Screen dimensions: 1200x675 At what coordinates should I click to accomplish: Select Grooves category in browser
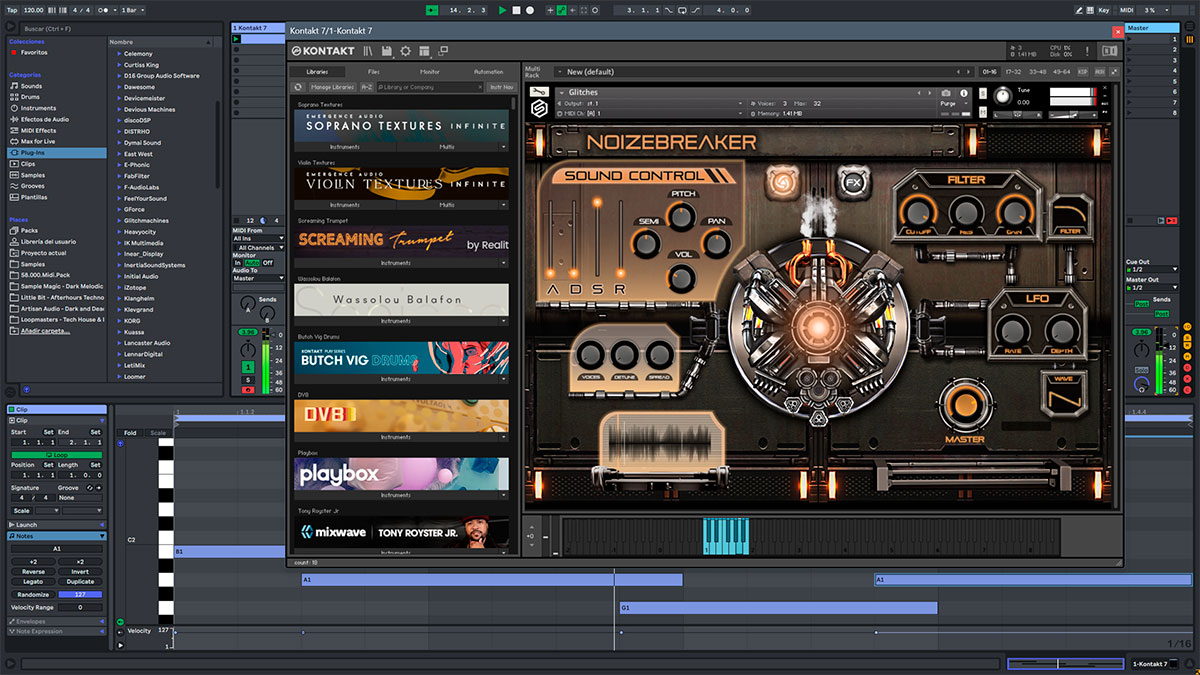tap(33, 186)
